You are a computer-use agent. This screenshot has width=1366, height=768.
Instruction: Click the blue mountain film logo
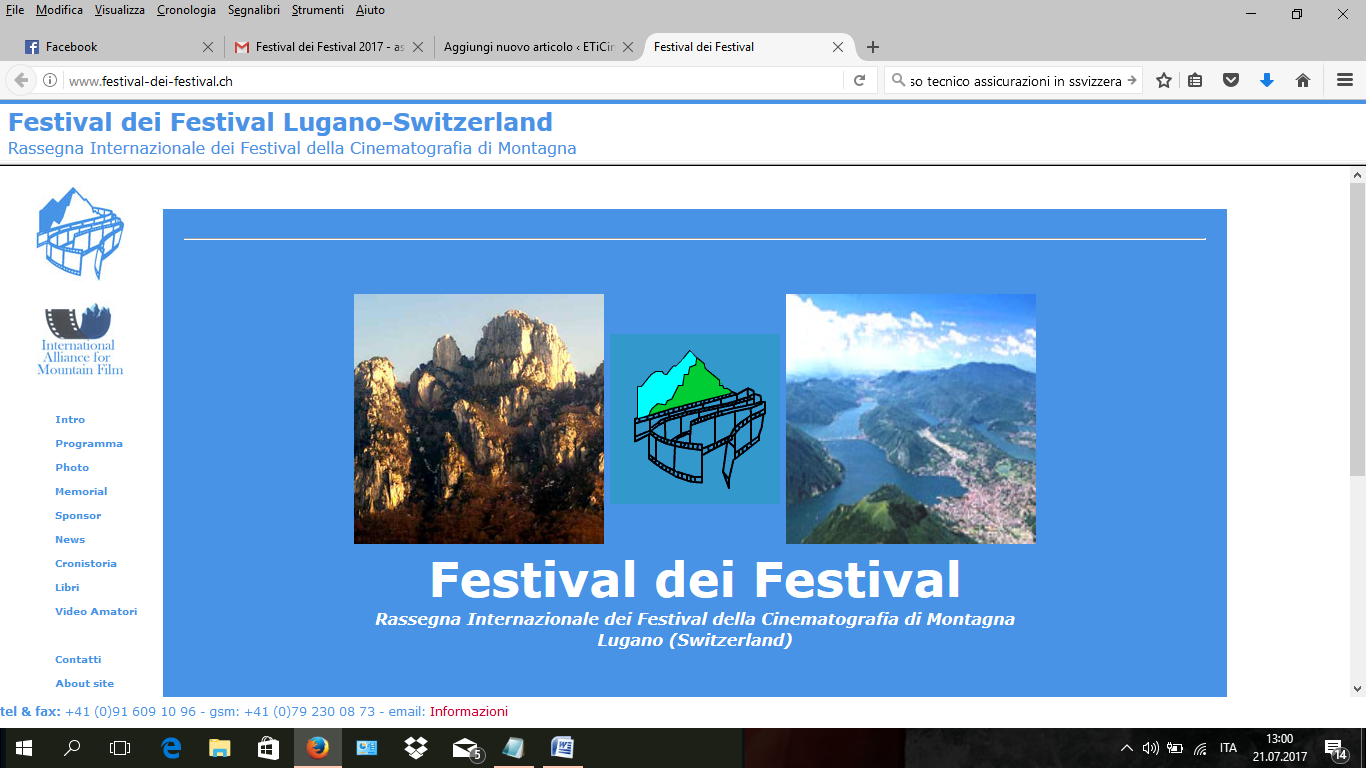(80, 233)
